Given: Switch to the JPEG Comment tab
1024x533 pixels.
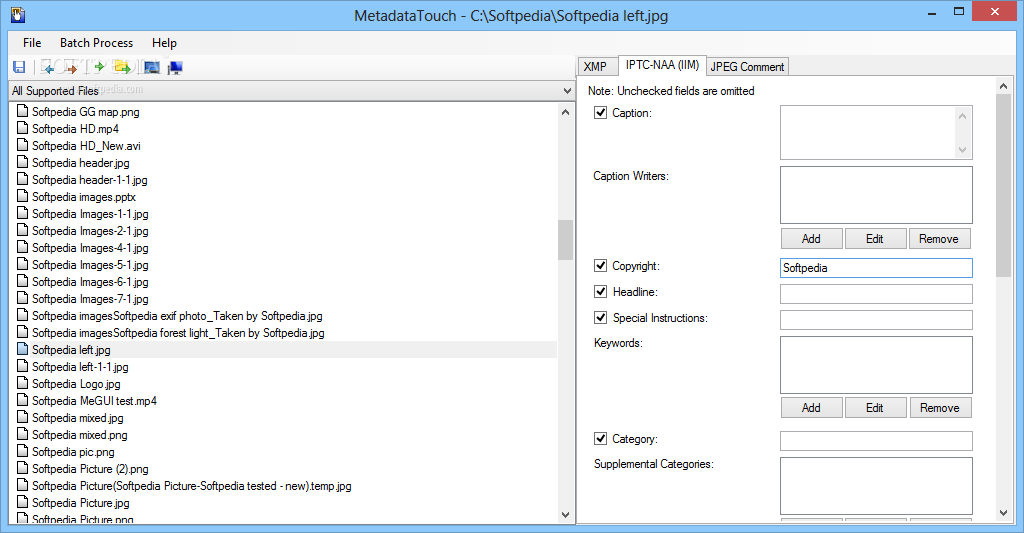Looking at the screenshot, I should click(x=747, y=67).
